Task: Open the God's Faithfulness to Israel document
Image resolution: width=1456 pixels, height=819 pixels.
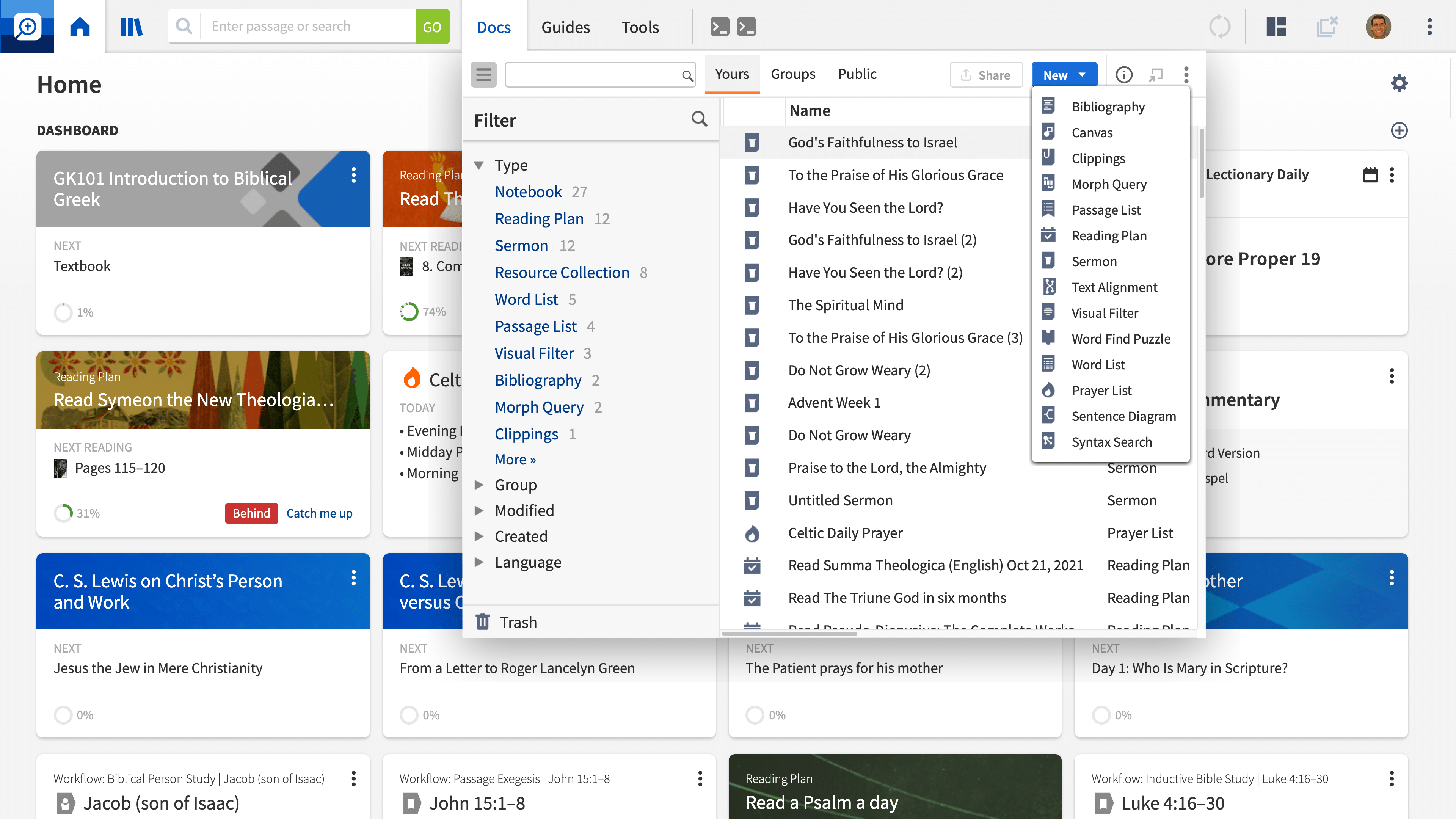Action: coord(872,143)
